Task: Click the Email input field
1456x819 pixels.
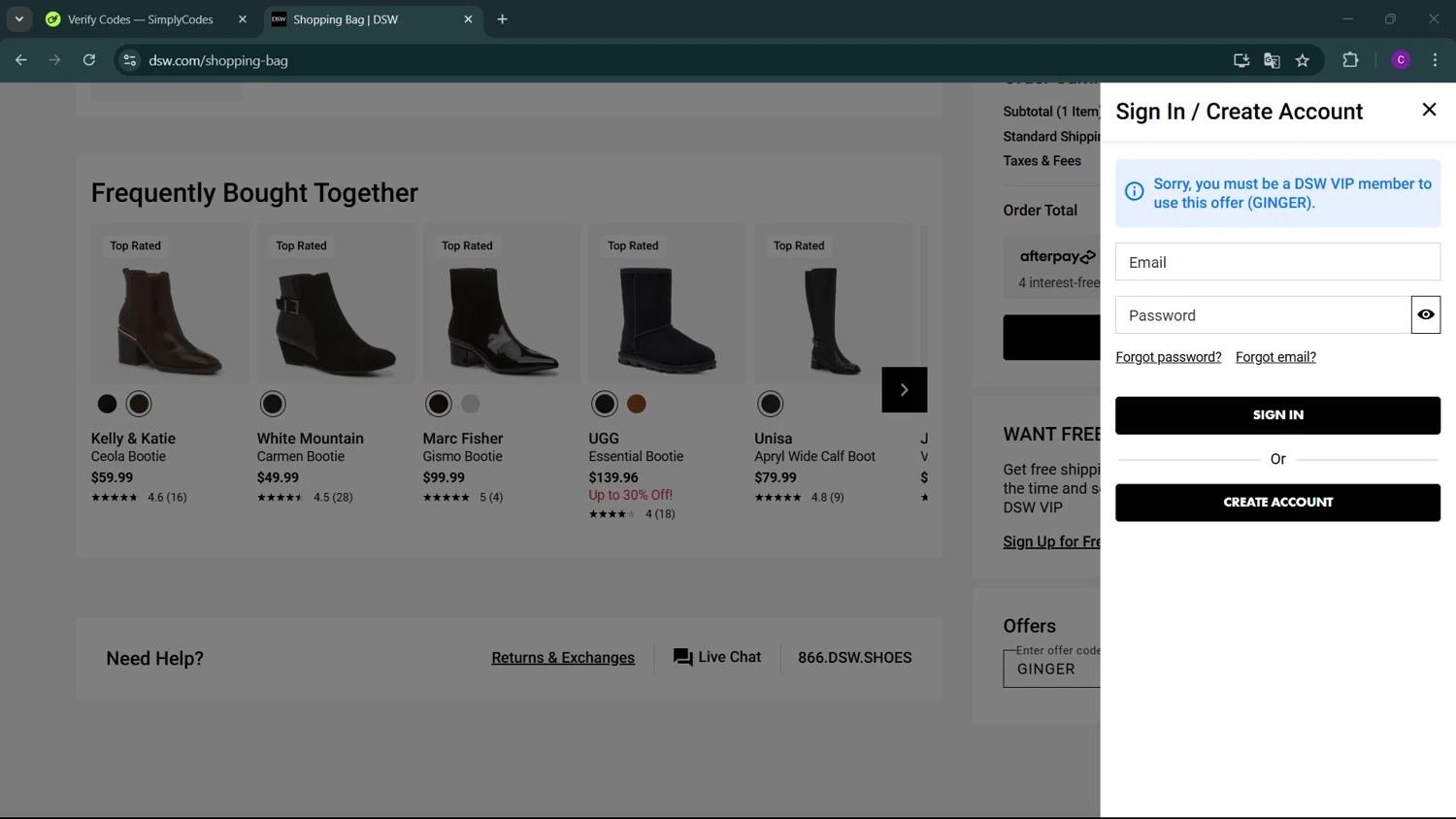Action: pyautogui.click(x=1277, y=262)
